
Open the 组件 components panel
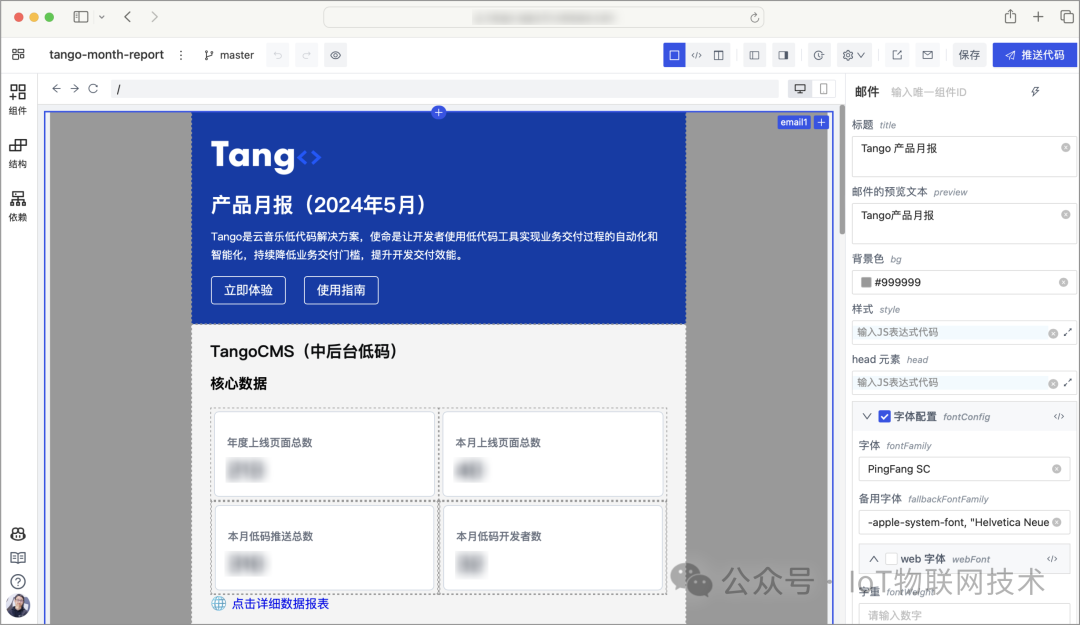coord(18,100)
